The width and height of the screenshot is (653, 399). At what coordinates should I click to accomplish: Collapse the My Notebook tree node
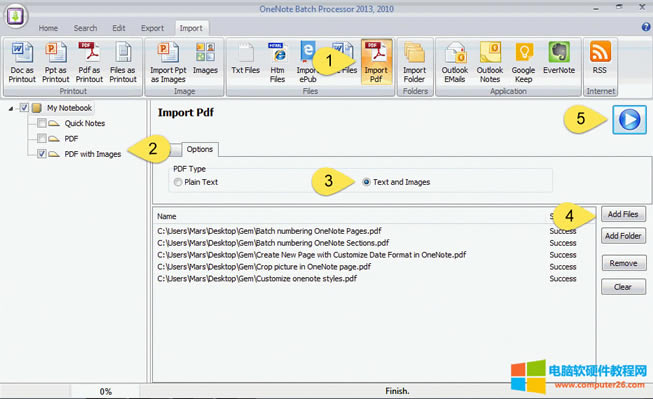(11, 108)
